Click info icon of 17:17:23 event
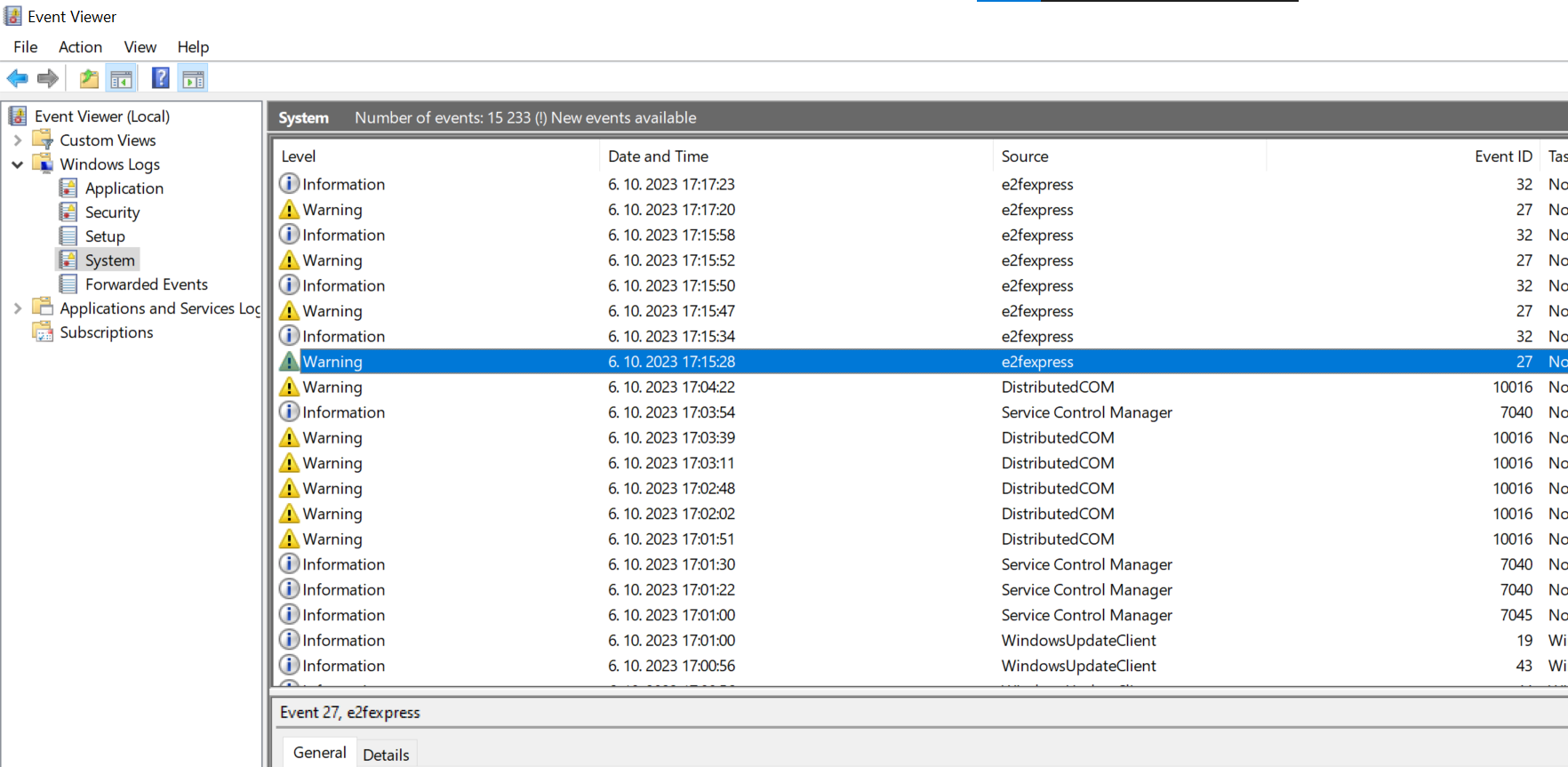Screen dimensions: 1568x767 tap(289, 183)
